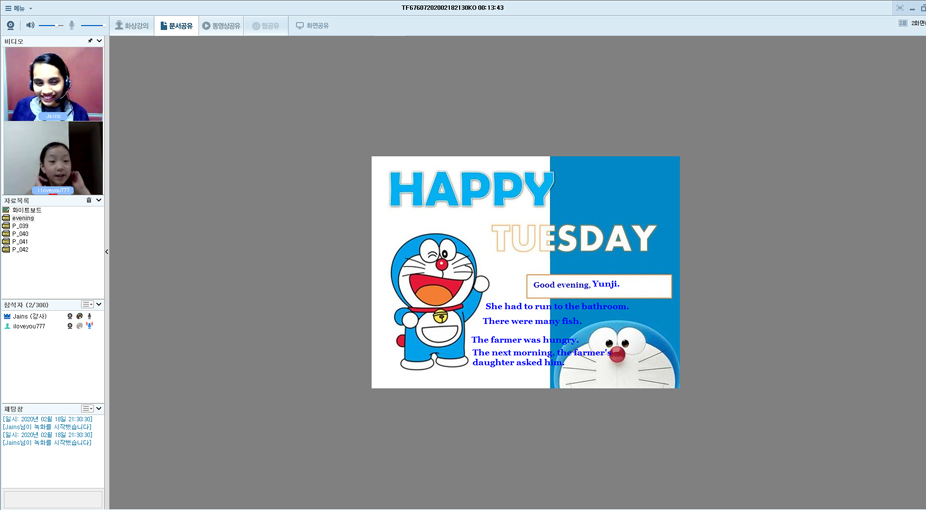Image resolution: width=926 pixels, height=510 pixels.
Task: Open the 채팅창 chat options dropdown
Action: [88, 408]
